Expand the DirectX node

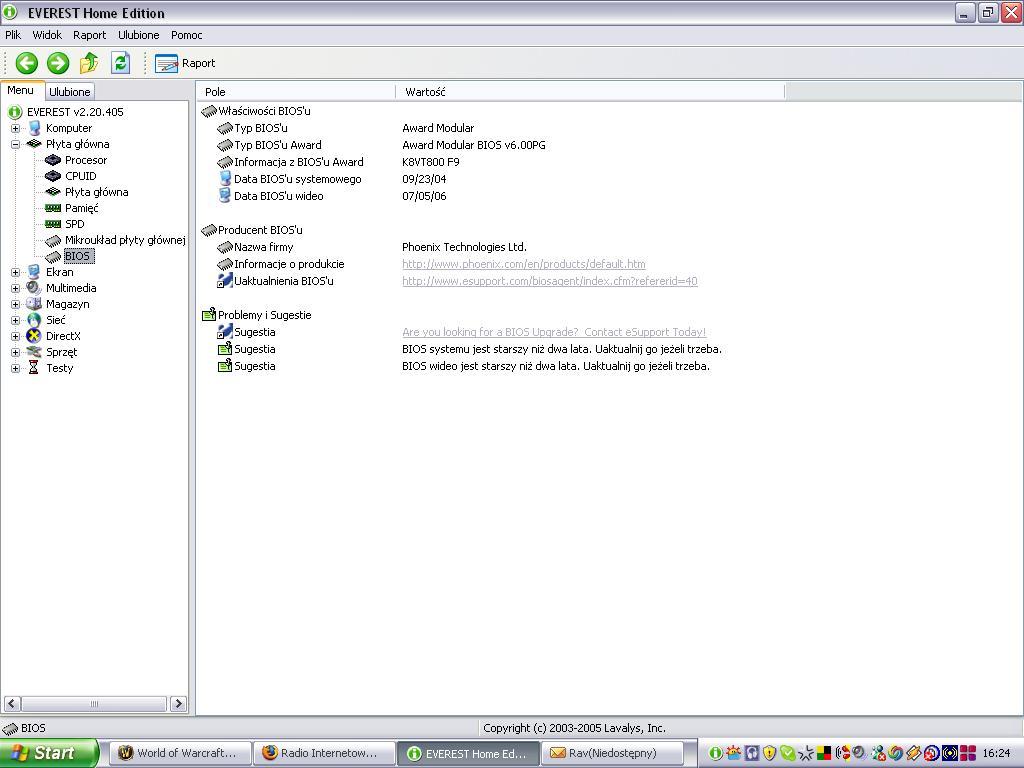[x=15, y=336]
